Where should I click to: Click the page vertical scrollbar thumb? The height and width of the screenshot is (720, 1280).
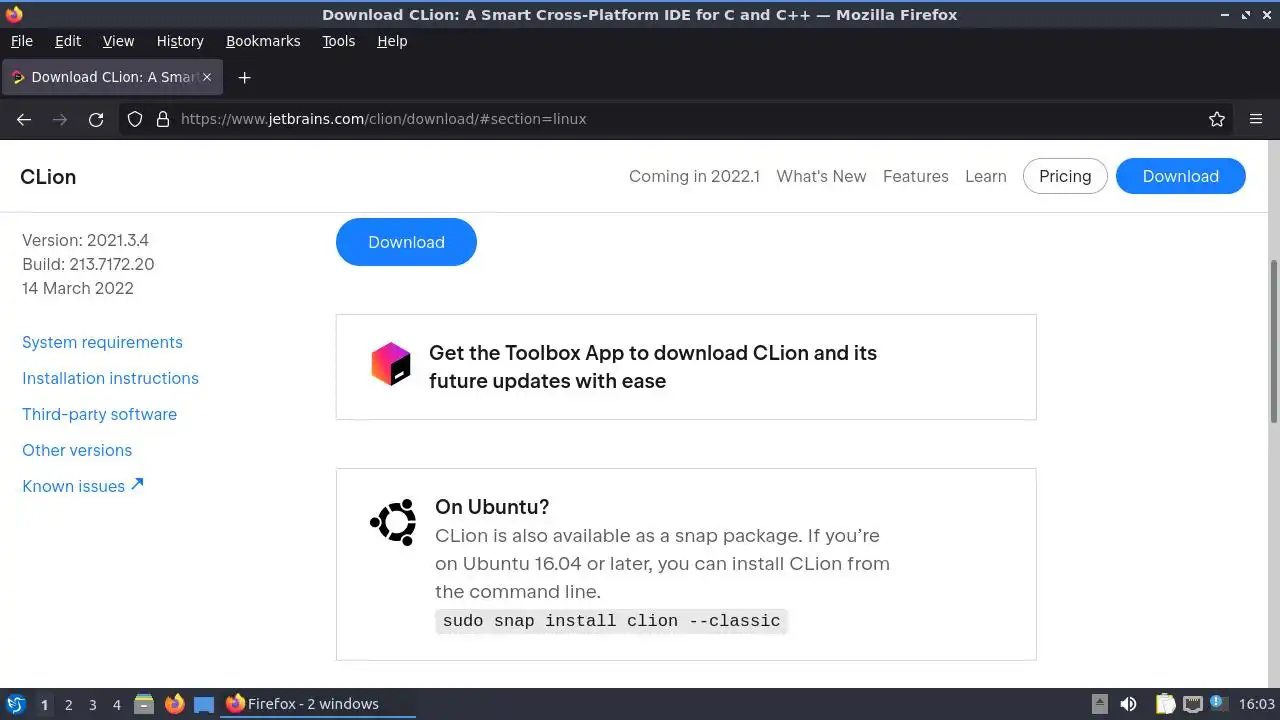(x=1274, y=341)
